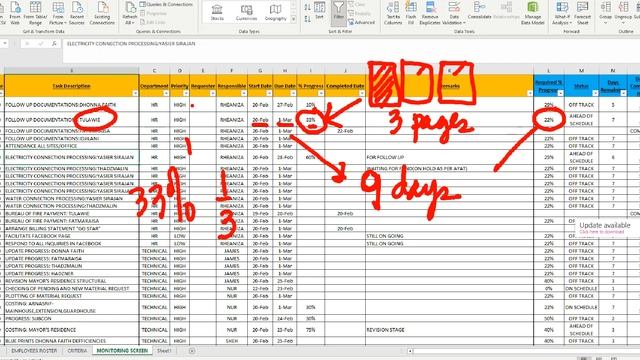The width and height of the screenshot is (640, 360).
Task: Select column G header
Action: point(260,71)
